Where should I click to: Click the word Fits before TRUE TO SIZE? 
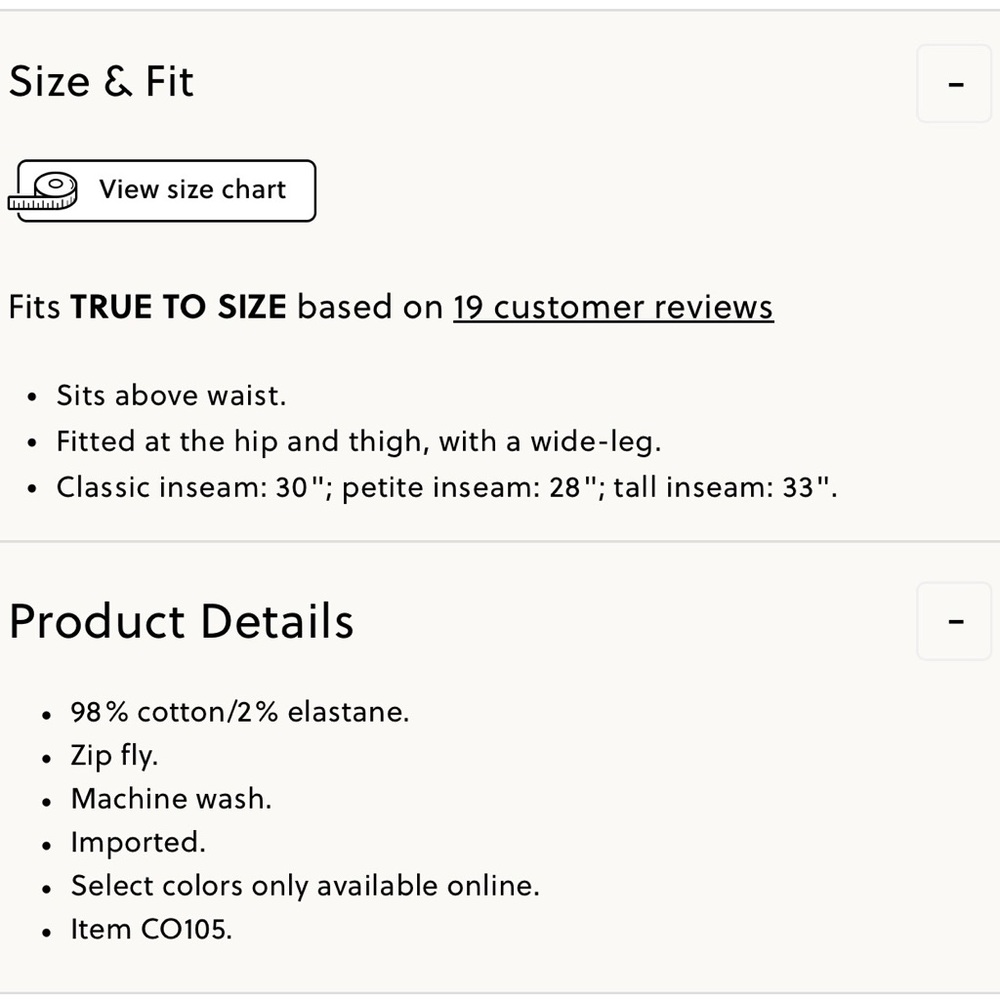tap(35, 307)
